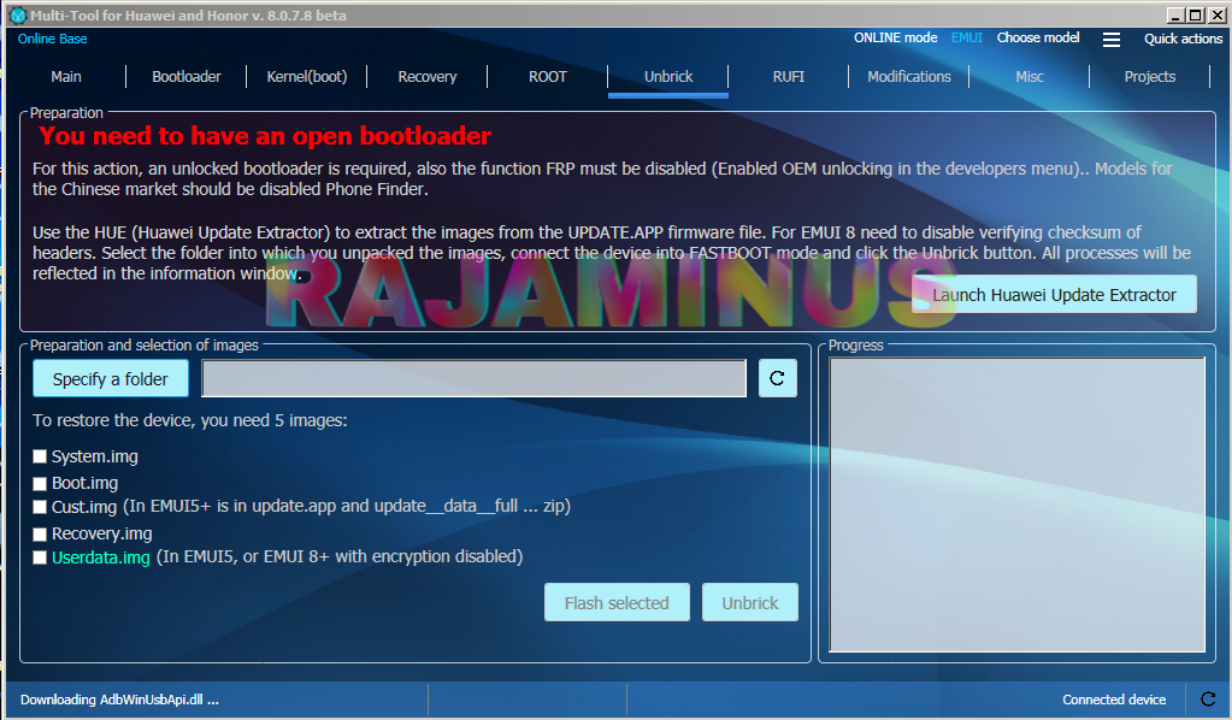Click Choose model

point(1038,38)
